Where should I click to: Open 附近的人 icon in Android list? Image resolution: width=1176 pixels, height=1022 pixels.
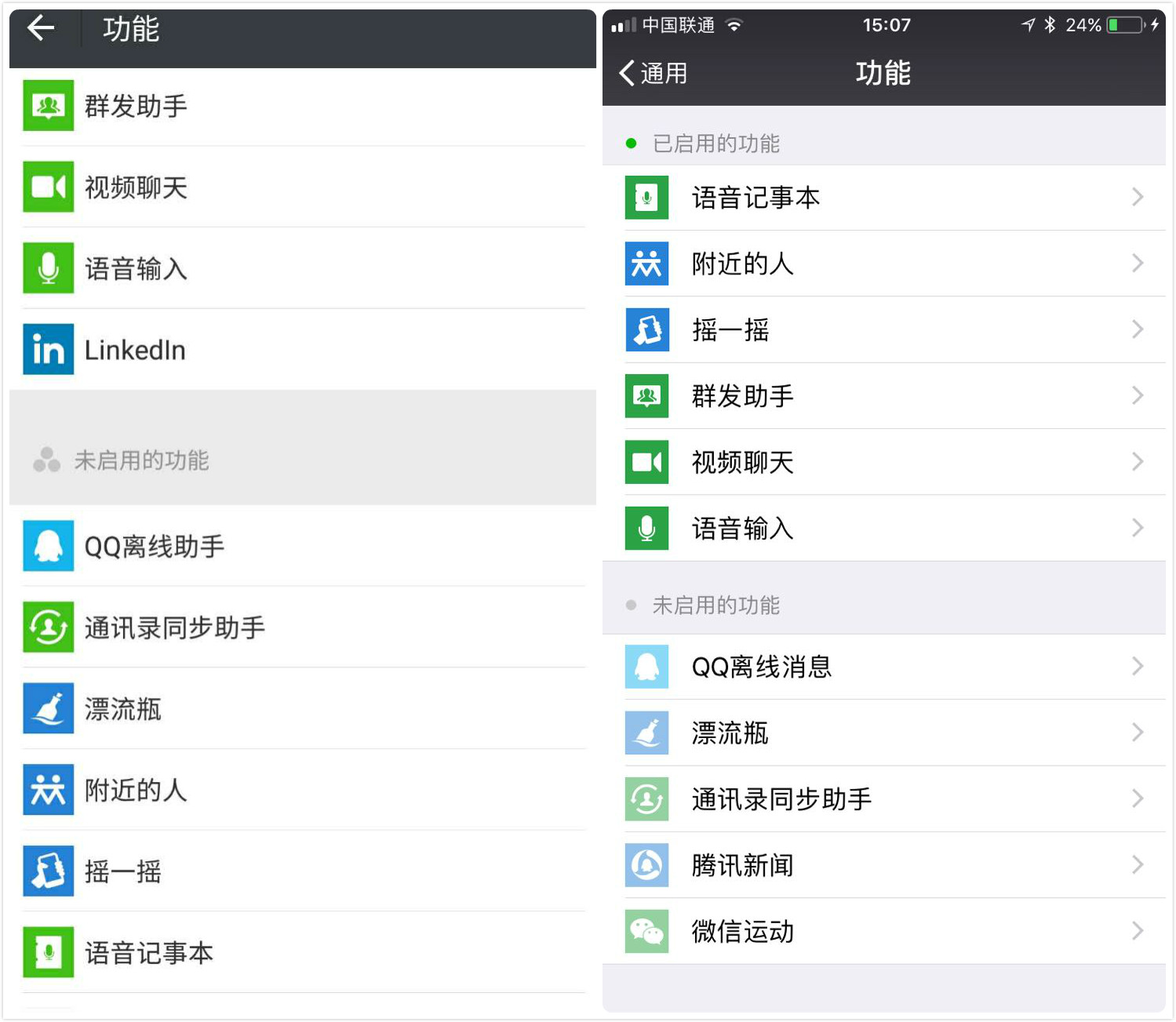point(48,790)
